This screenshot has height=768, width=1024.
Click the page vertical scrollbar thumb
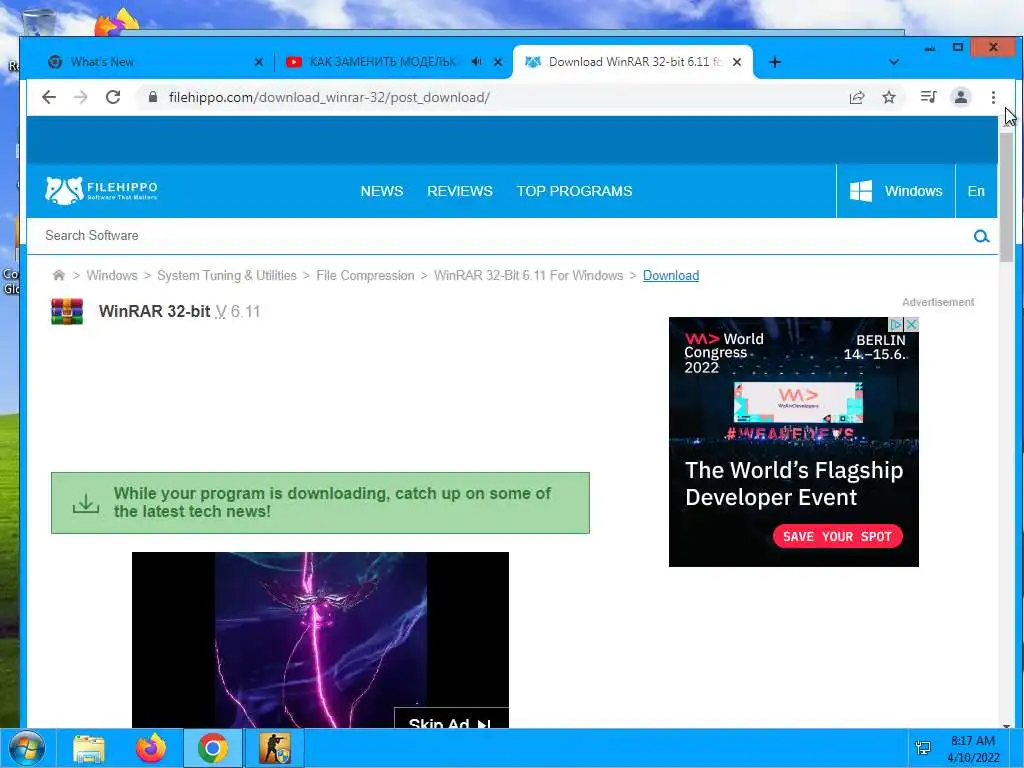1006,196
